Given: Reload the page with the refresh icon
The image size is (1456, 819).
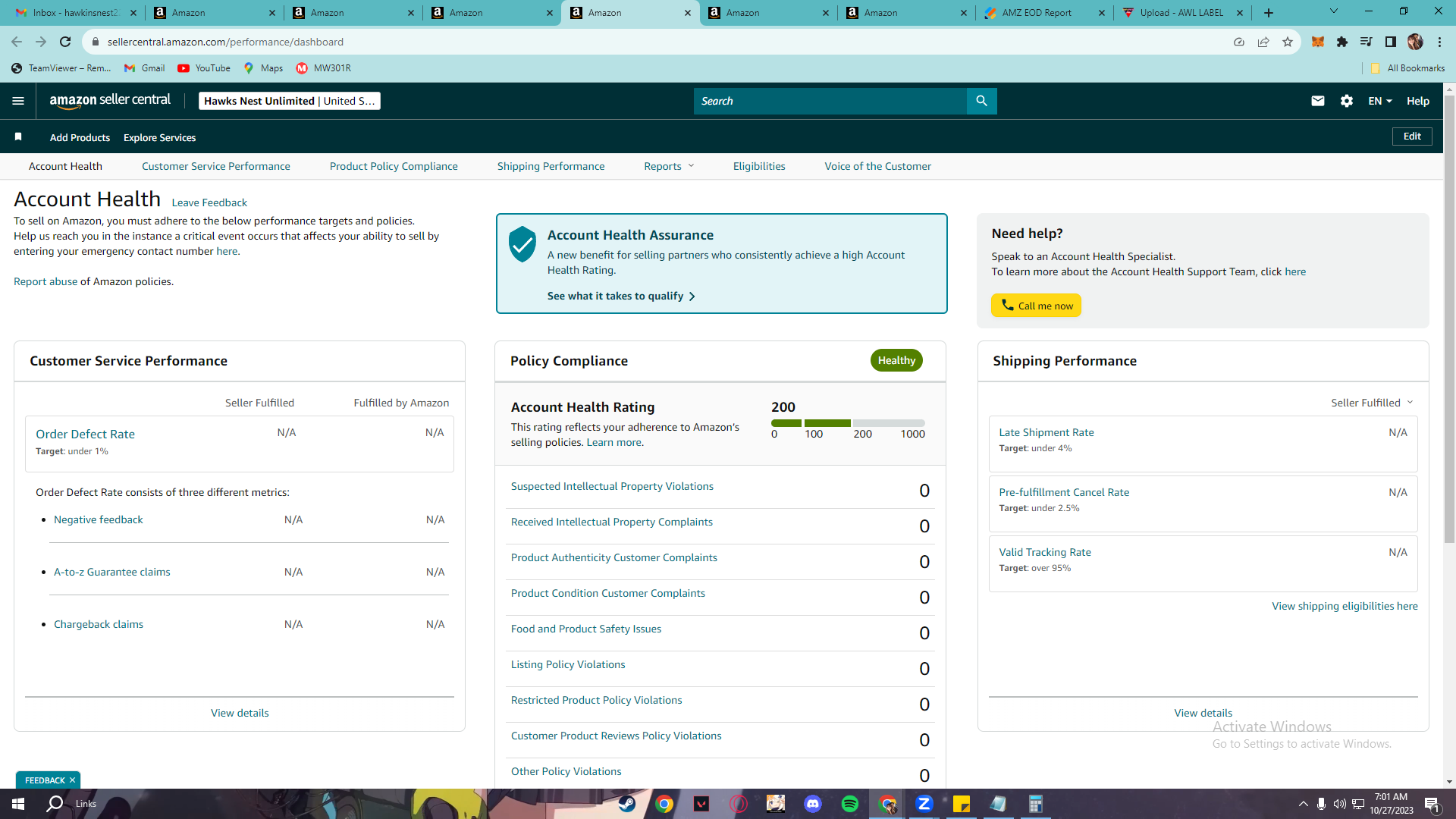Looking at the screenshot, I should 65,42.
